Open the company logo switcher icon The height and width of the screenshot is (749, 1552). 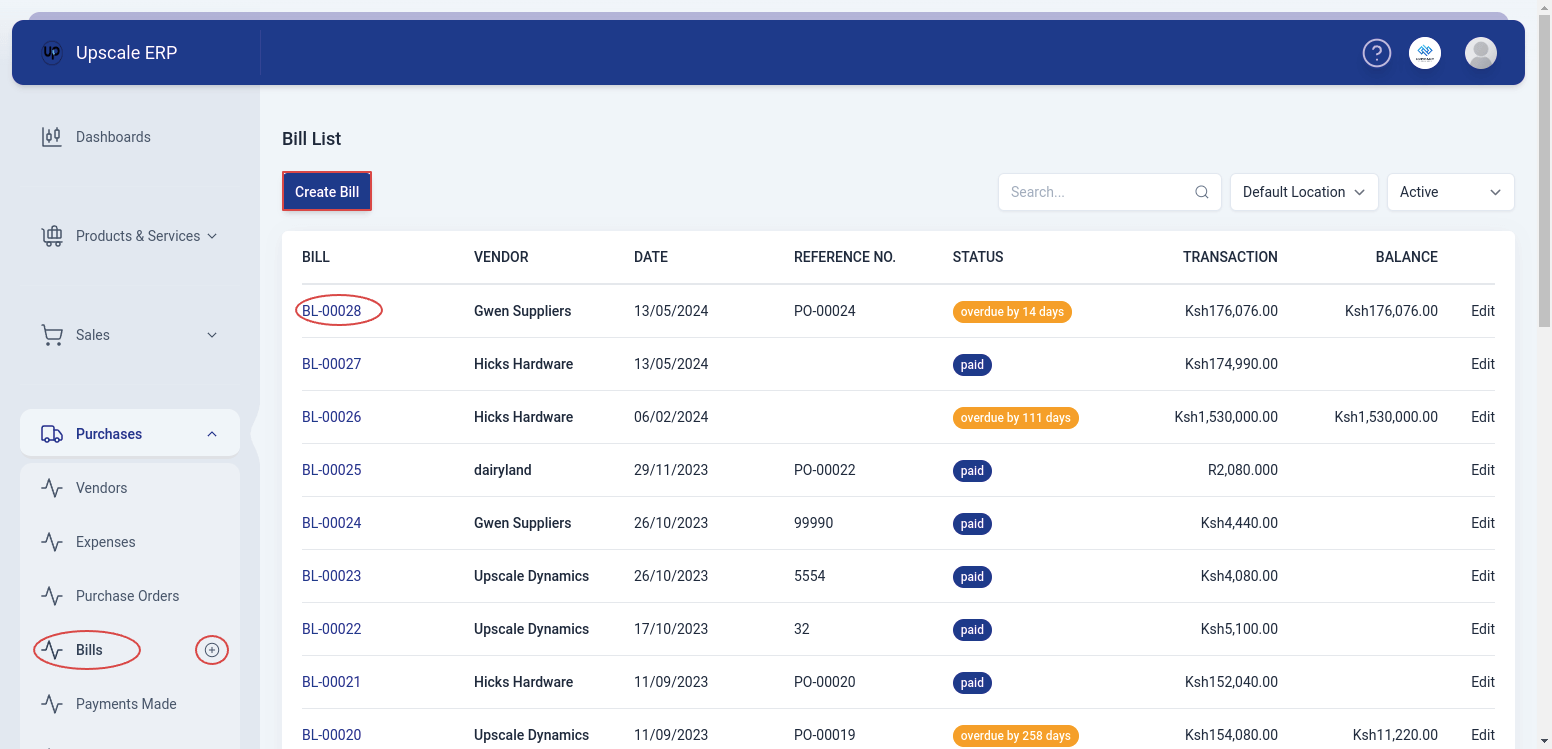1425,53
